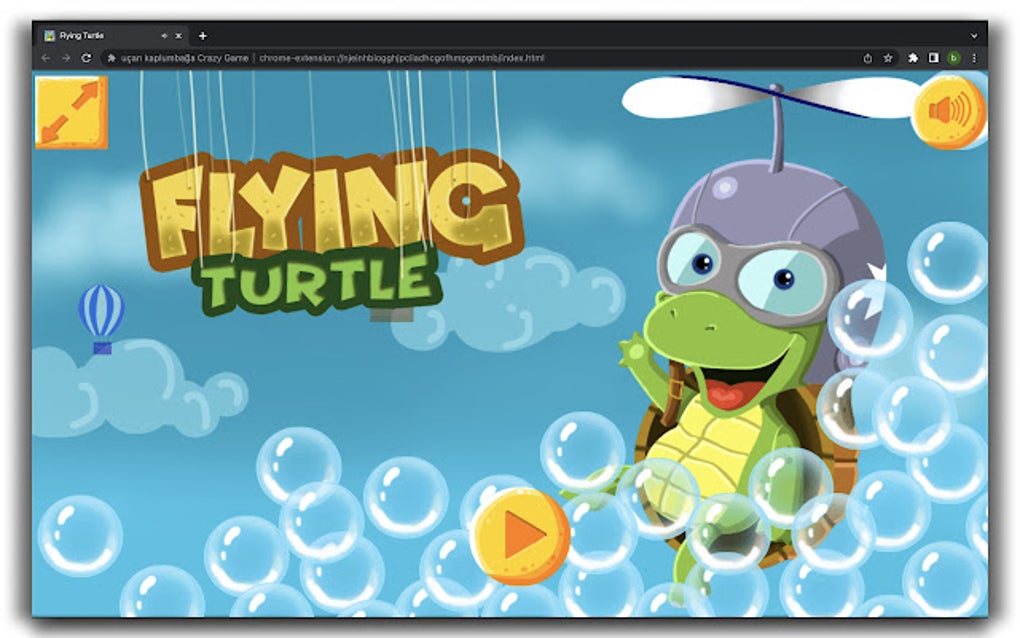This screenshot has height=638, width=1020.
Task: Mute the game with the speaker icon
Action: [949, 112]
